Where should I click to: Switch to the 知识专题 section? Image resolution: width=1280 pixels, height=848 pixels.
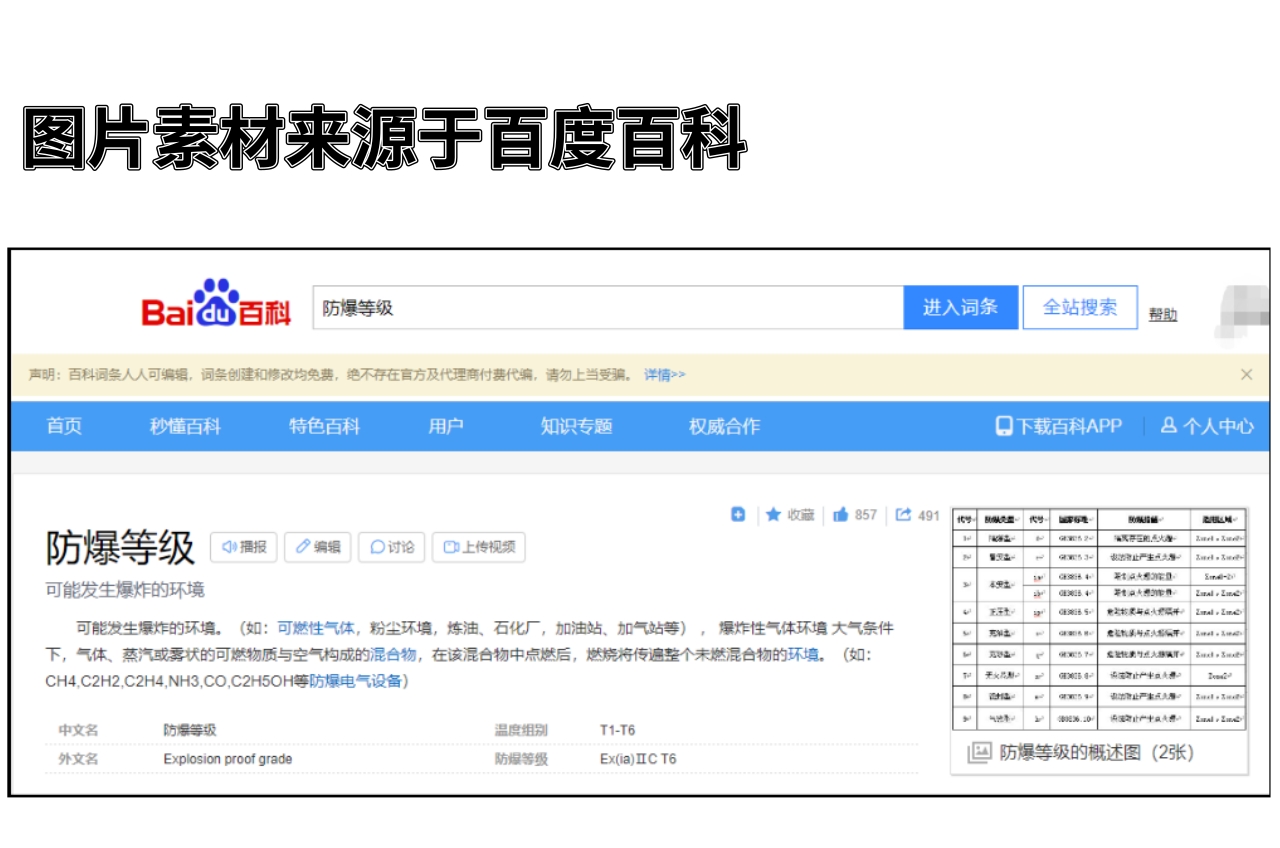(576, 425)
